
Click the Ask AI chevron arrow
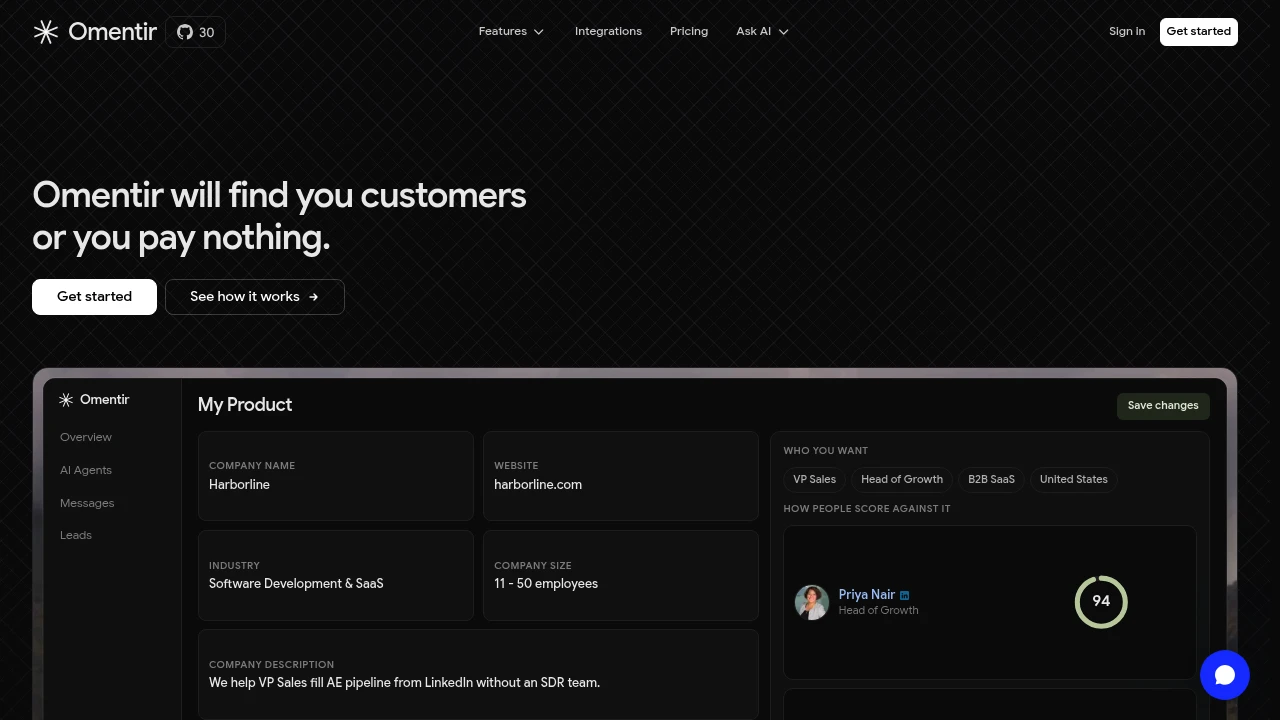pos(784,32)
